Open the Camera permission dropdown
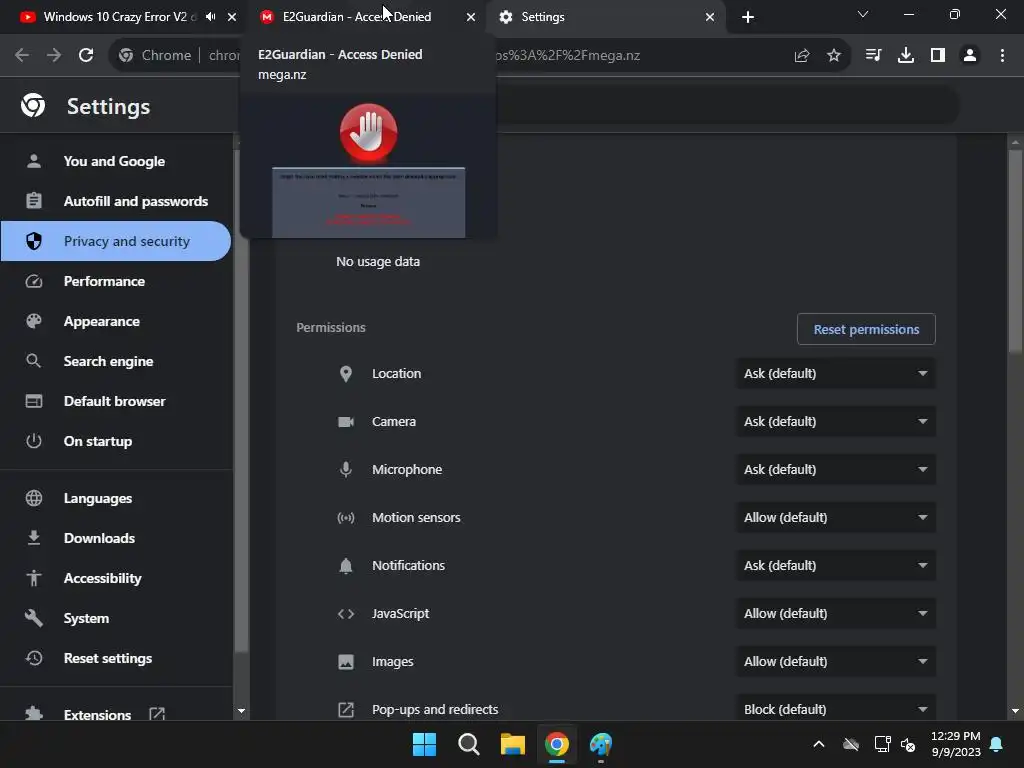Image resolution: width=1024 pixels, height=768 pixels. tap(836, 421)
